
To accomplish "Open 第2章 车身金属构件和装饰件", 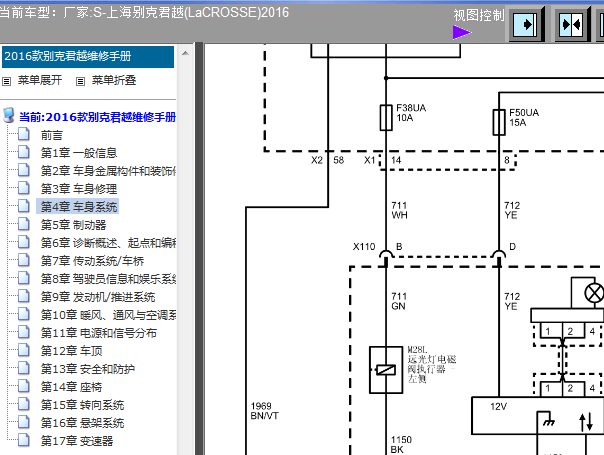I will [x=108, y=171].
